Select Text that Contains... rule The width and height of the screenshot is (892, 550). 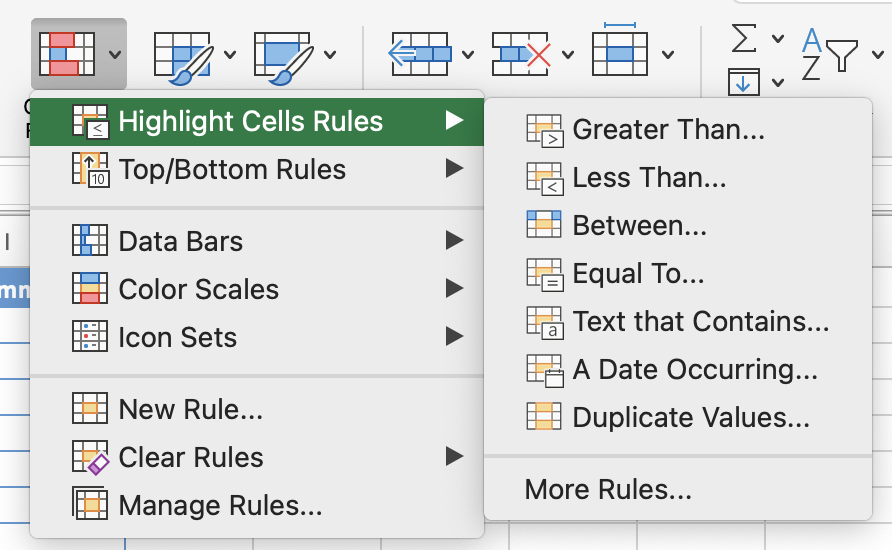coord(700,322)
